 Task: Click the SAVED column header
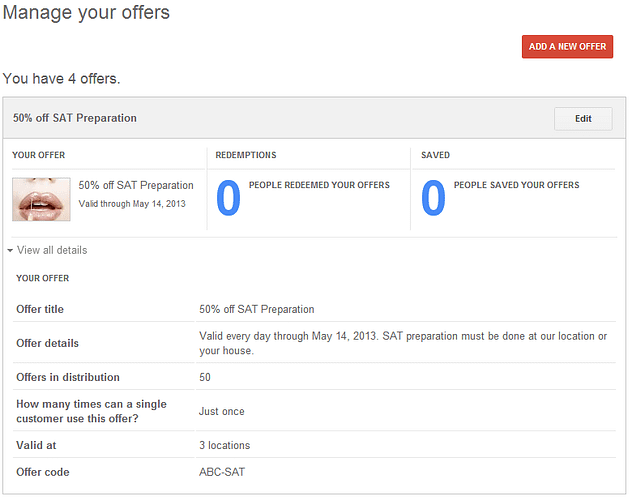pyautogui.click(x=435, y=155)
